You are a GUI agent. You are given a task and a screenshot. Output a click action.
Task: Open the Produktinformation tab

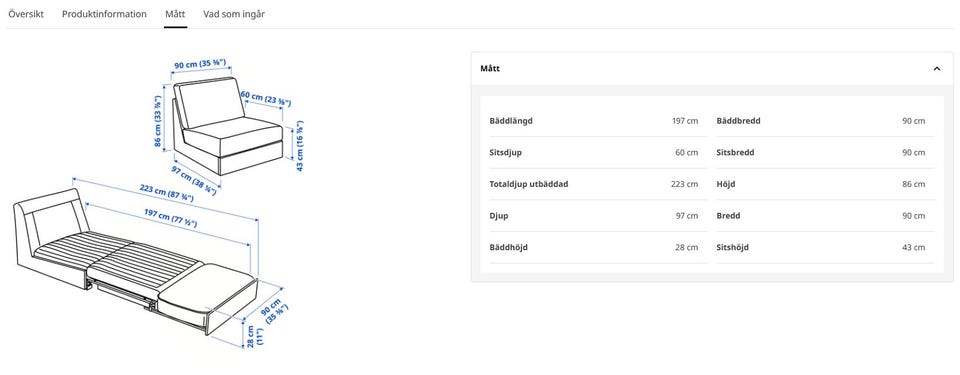click(104, 13)
